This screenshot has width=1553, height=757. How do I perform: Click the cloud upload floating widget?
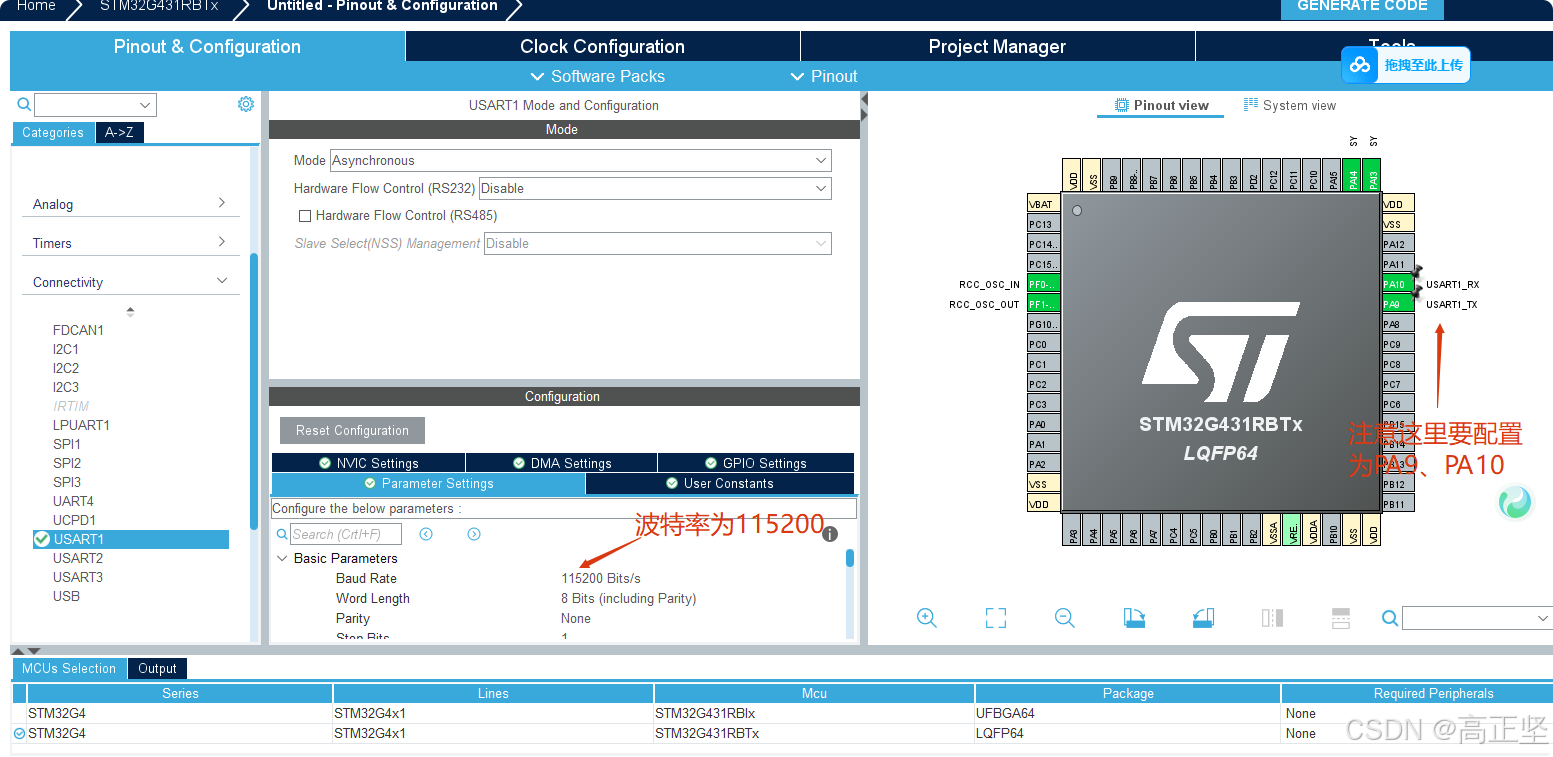1406,65
